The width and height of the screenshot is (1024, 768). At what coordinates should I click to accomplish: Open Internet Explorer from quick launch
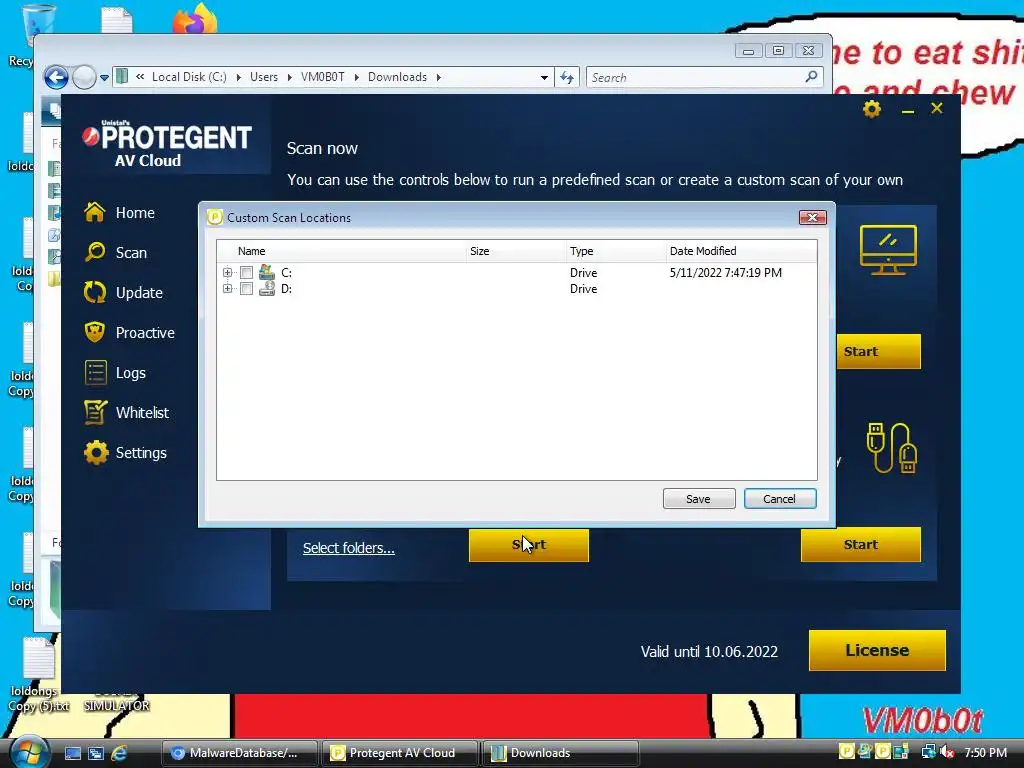click(120, 753)
